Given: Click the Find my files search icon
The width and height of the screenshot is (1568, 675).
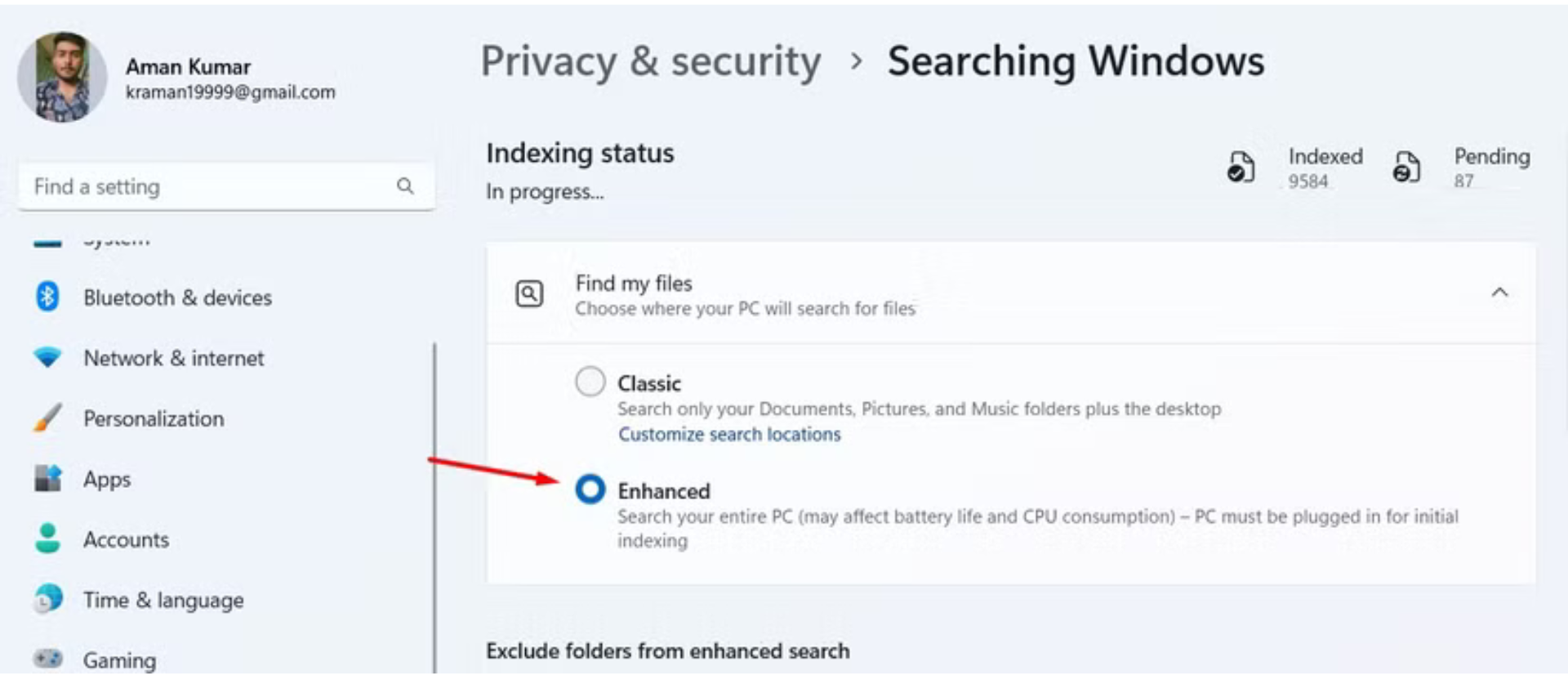Looking at the screenshot, I should pos(529,293).
